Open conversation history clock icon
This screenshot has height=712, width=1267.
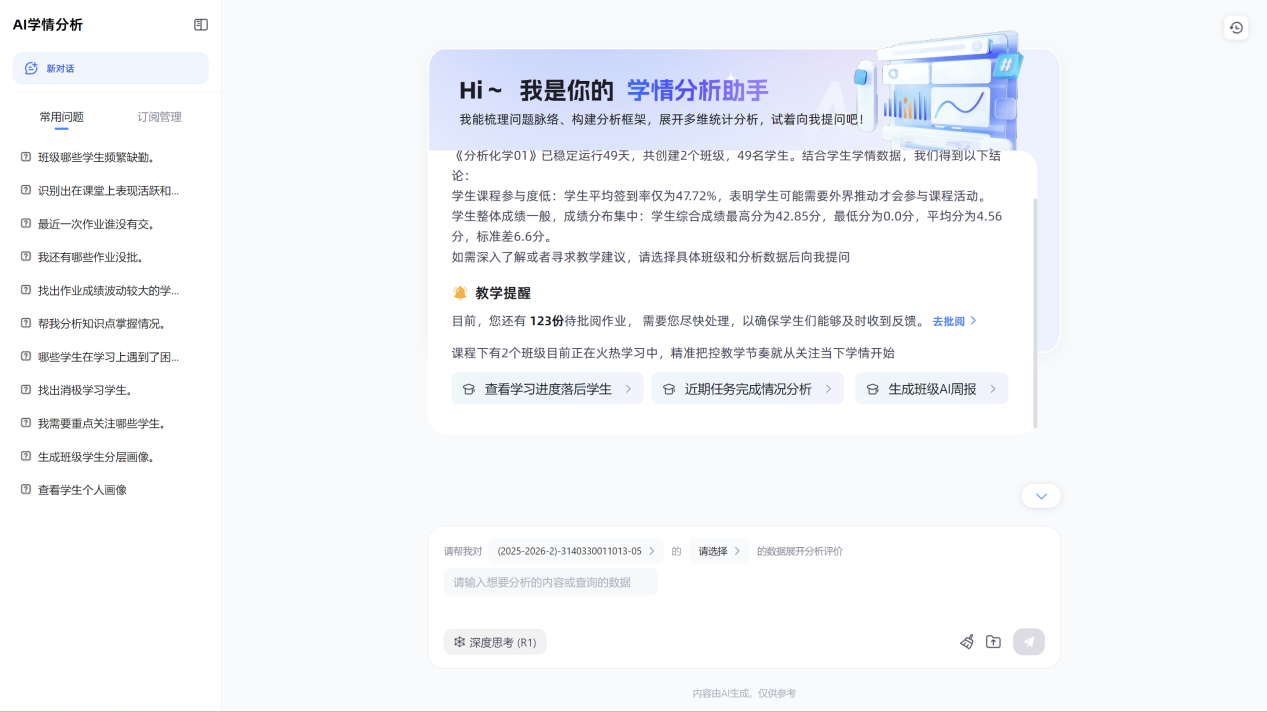click(x=1236, y=28)
